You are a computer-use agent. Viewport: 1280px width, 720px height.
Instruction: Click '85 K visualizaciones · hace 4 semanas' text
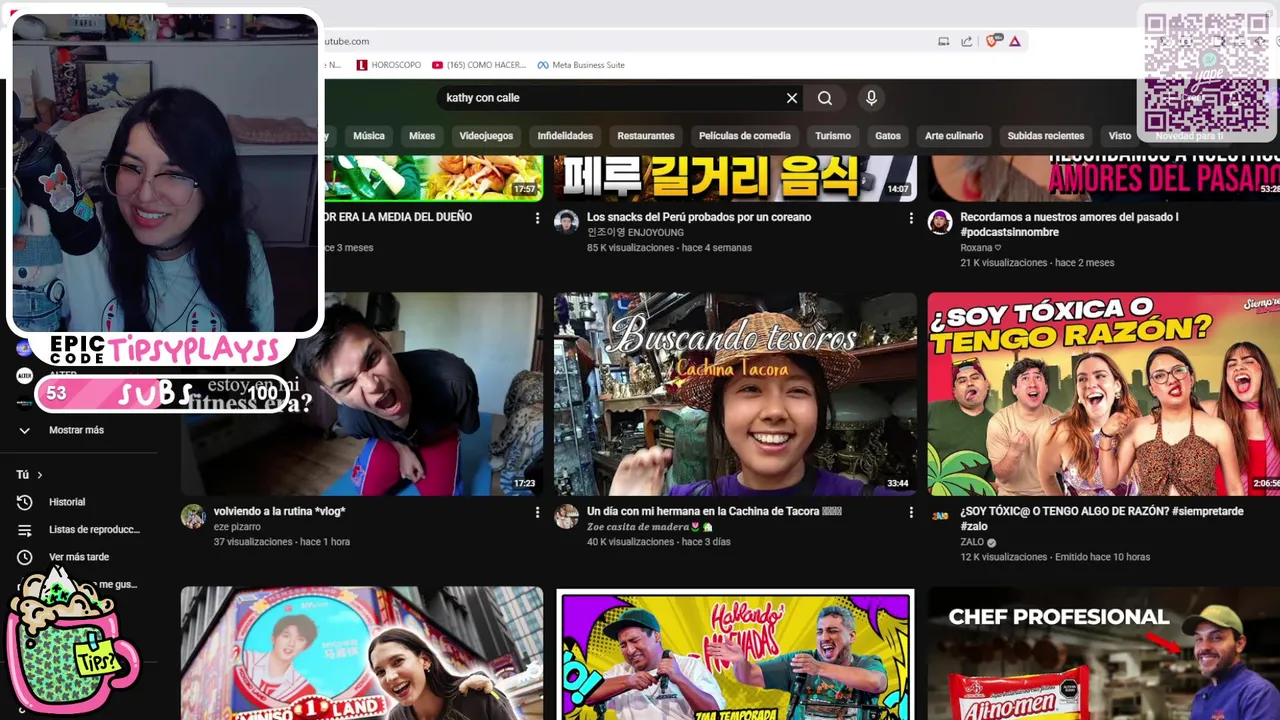[669, 248]
